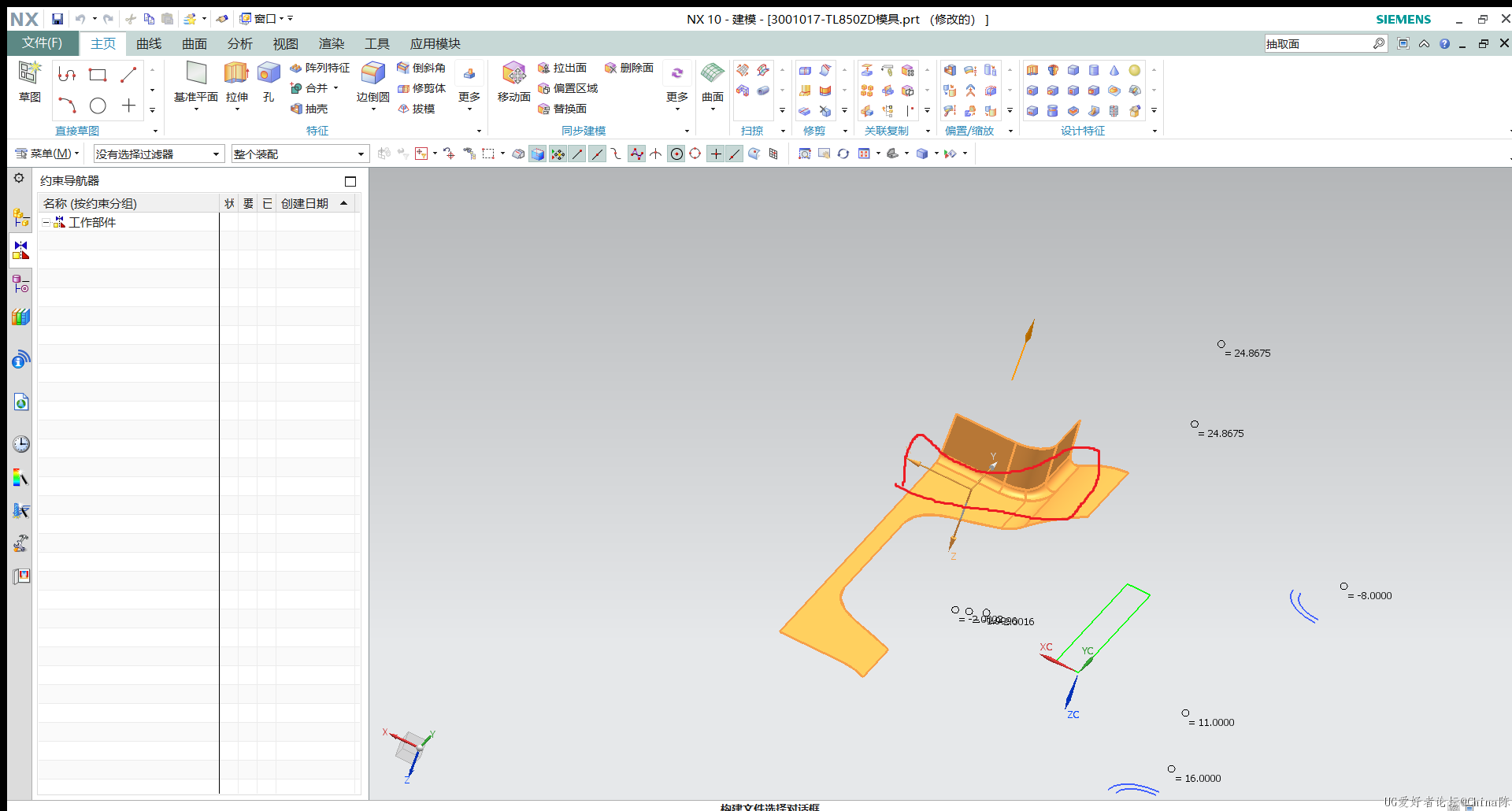Switch to the 分析 ribbon tab
The width and height of the screenshot is (1512, 811).
click(240, 44)
